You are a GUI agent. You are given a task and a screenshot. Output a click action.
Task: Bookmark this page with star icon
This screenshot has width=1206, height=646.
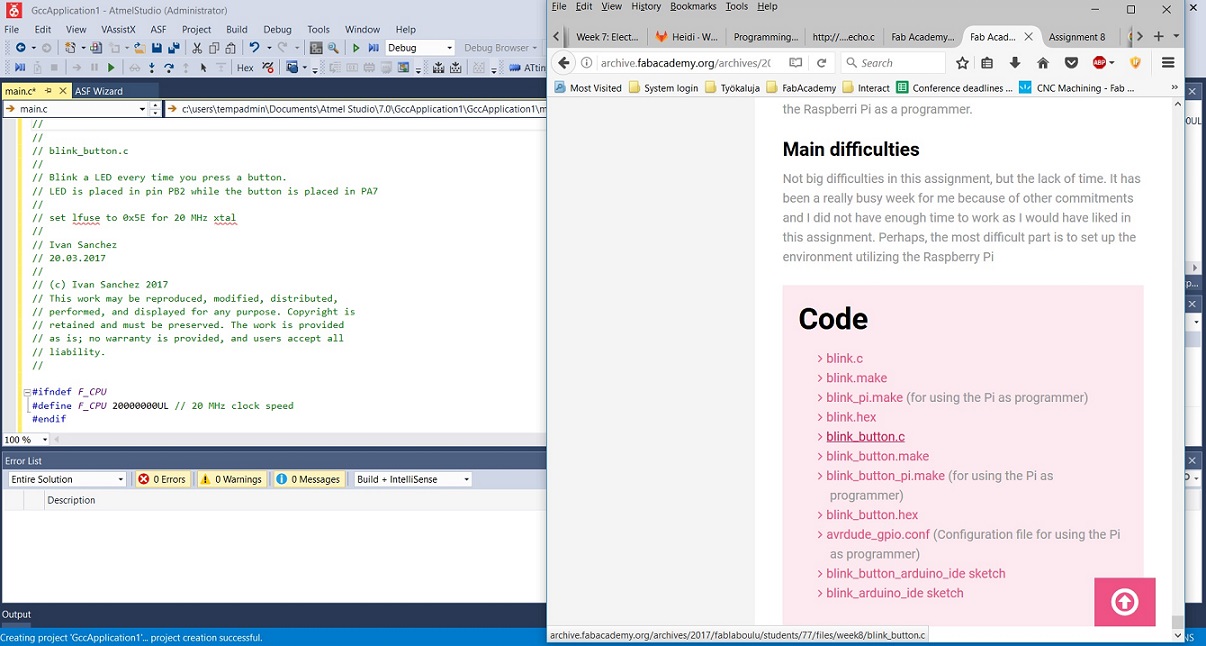coord(962,62)
